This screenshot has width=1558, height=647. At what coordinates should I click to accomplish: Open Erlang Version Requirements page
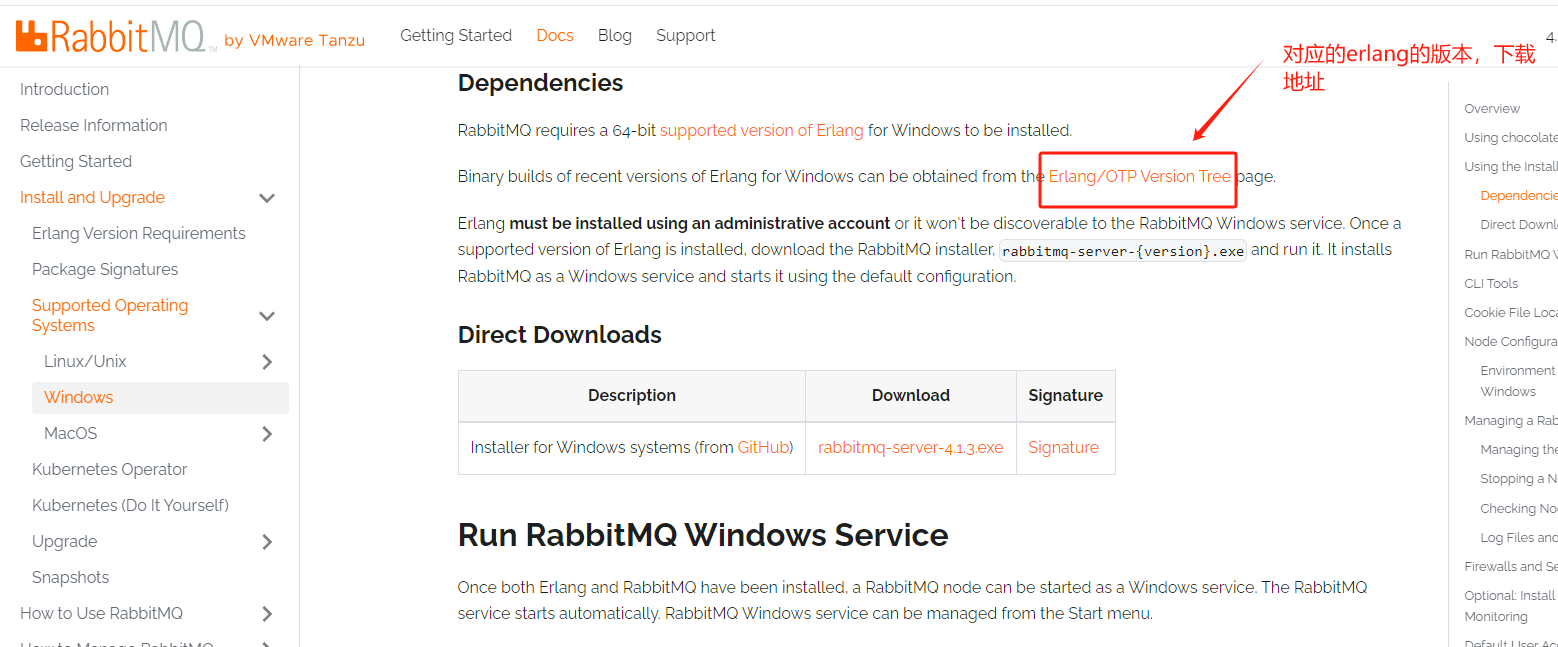click(x=138, y=234)
